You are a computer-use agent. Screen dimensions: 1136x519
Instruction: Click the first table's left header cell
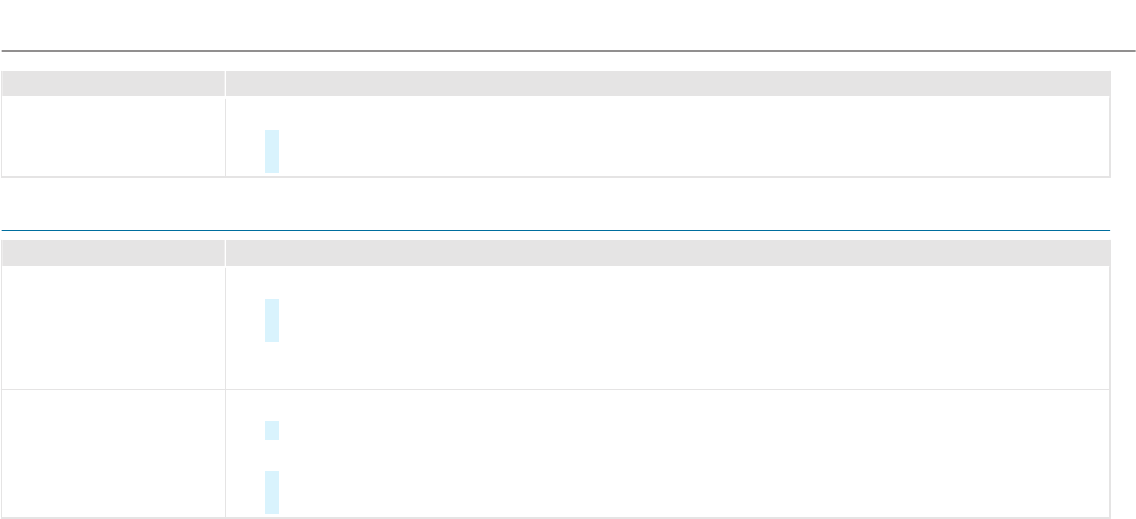tap(113, 83)
